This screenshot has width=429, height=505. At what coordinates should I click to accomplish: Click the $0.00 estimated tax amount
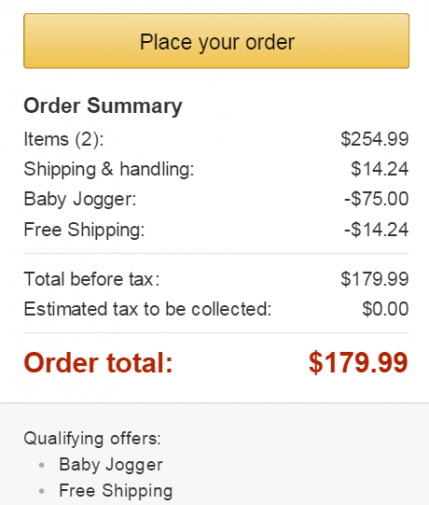click(386, 309)
